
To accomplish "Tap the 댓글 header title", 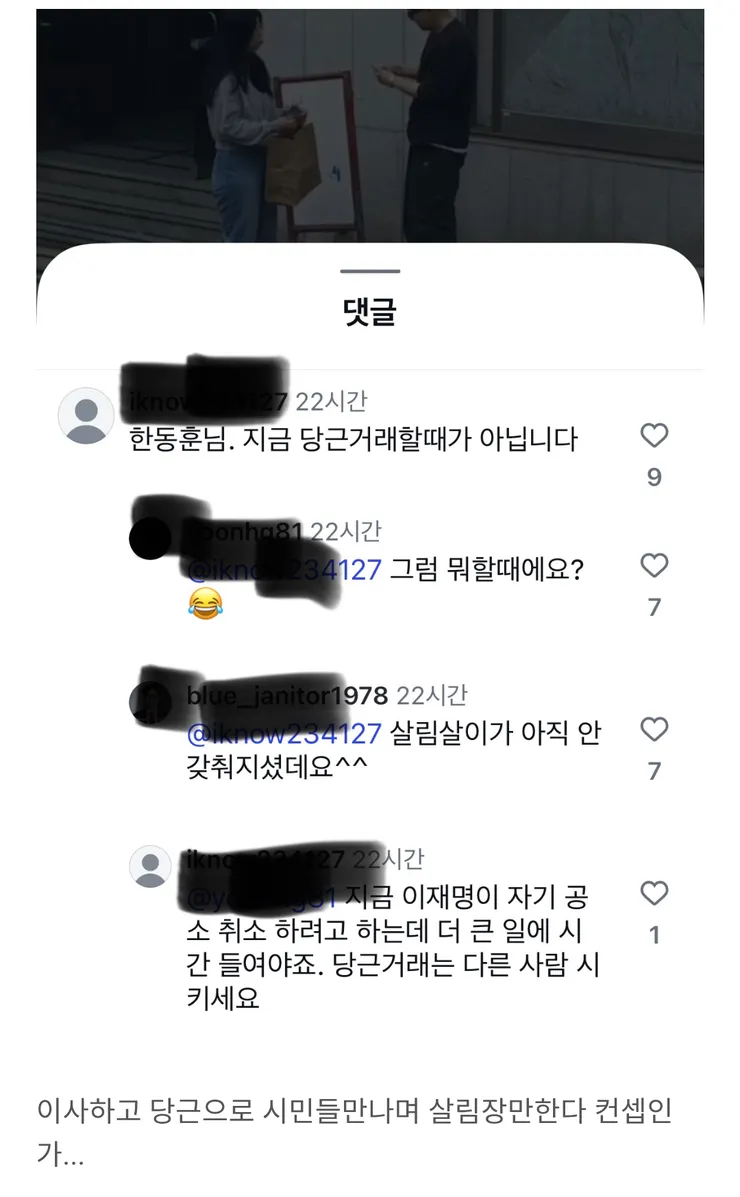I will [x=370, y=312].
